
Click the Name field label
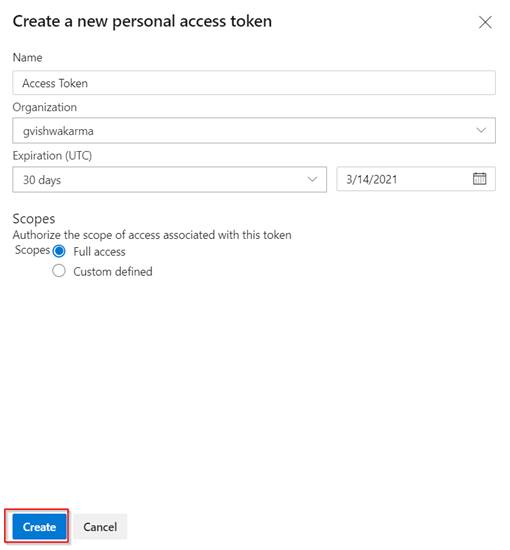[27, 58]
